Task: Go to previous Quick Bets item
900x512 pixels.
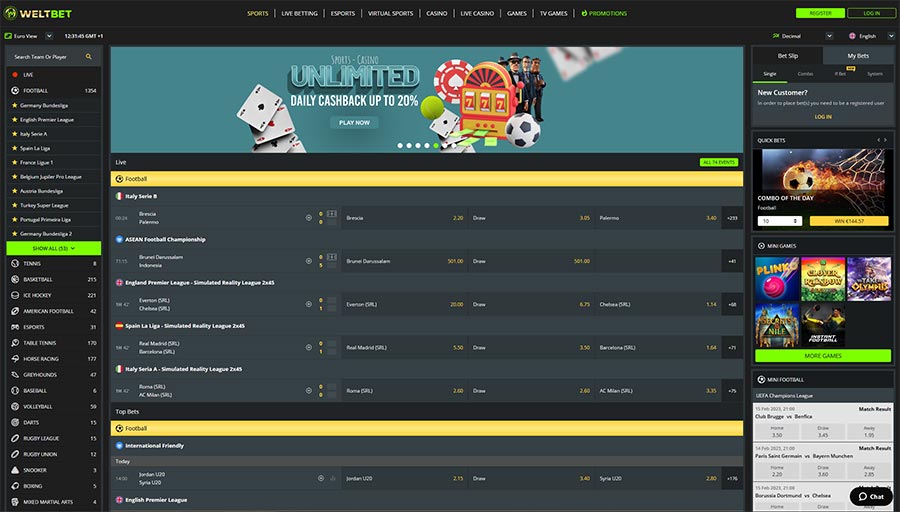Action: point(878,140)
